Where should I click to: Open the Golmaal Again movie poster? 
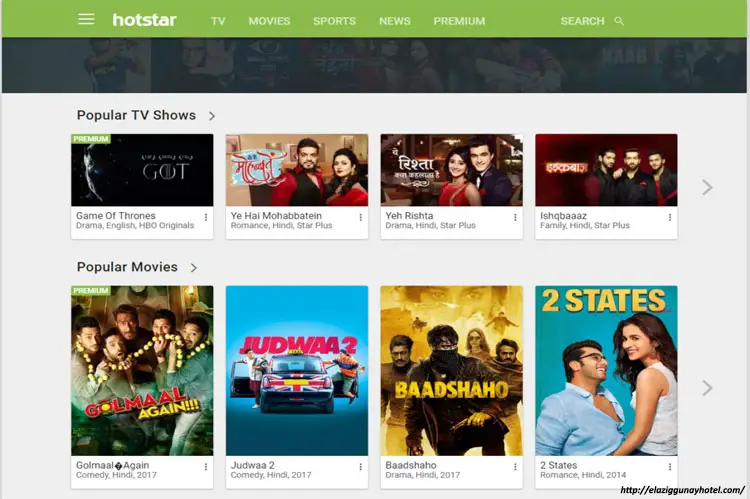tap(142, 371)
